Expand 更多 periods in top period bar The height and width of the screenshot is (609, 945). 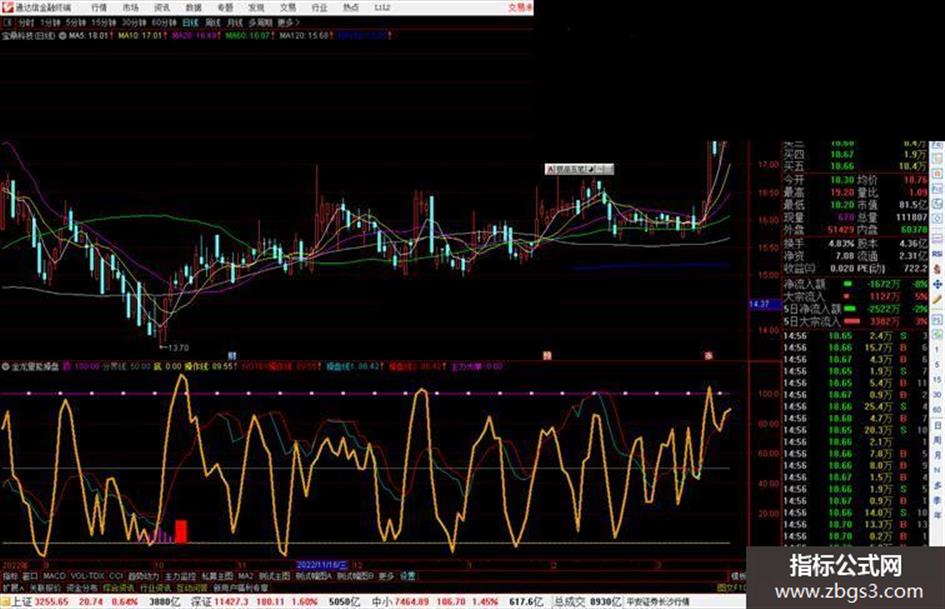point(288,22)
